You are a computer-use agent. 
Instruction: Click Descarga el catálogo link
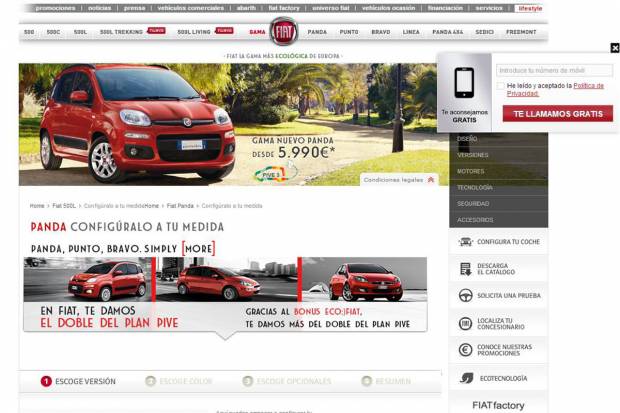coord(496,269)
